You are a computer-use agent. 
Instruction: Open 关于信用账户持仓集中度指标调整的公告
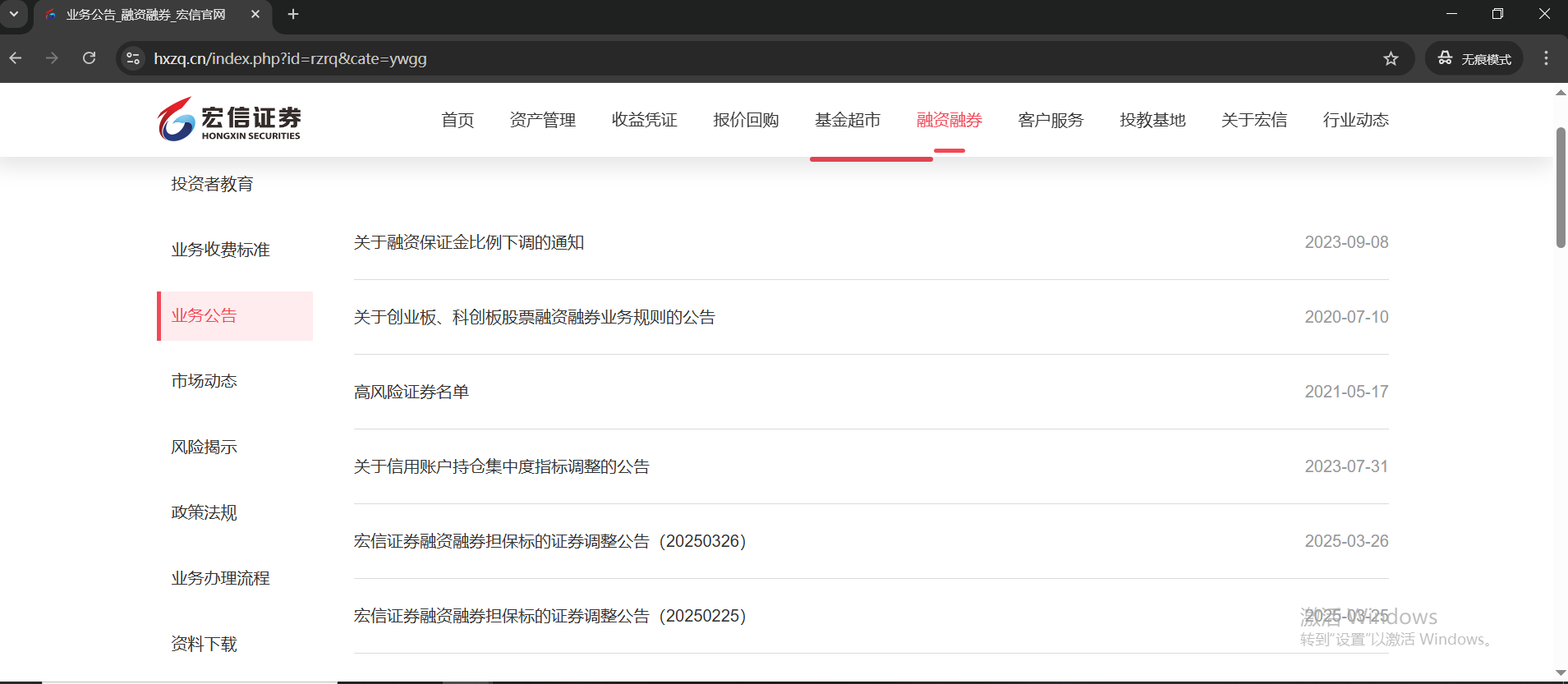click(502, 466)
